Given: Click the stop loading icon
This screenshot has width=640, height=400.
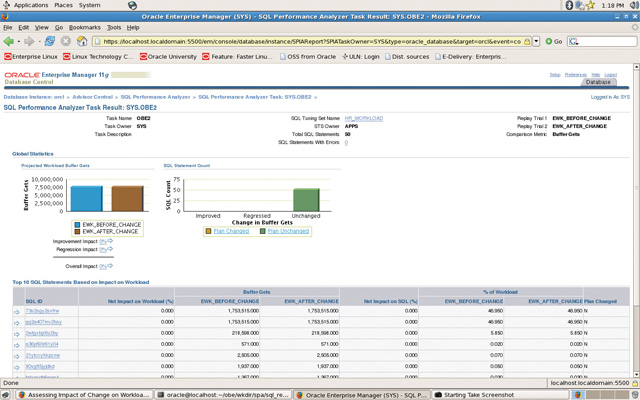Looking at the screenshot, I should [66, 41].
